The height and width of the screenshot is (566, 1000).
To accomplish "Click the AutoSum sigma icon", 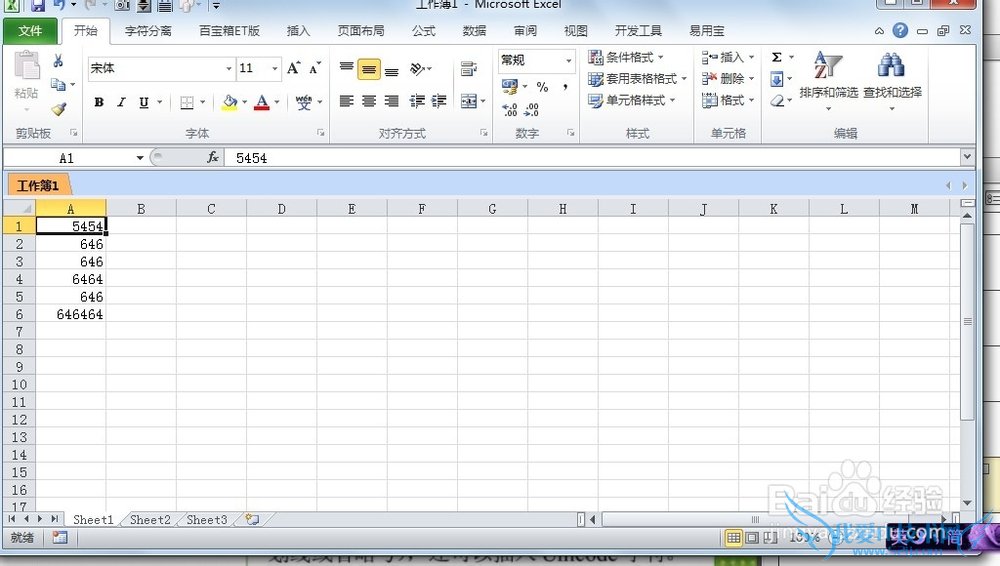I will (777, 57).
